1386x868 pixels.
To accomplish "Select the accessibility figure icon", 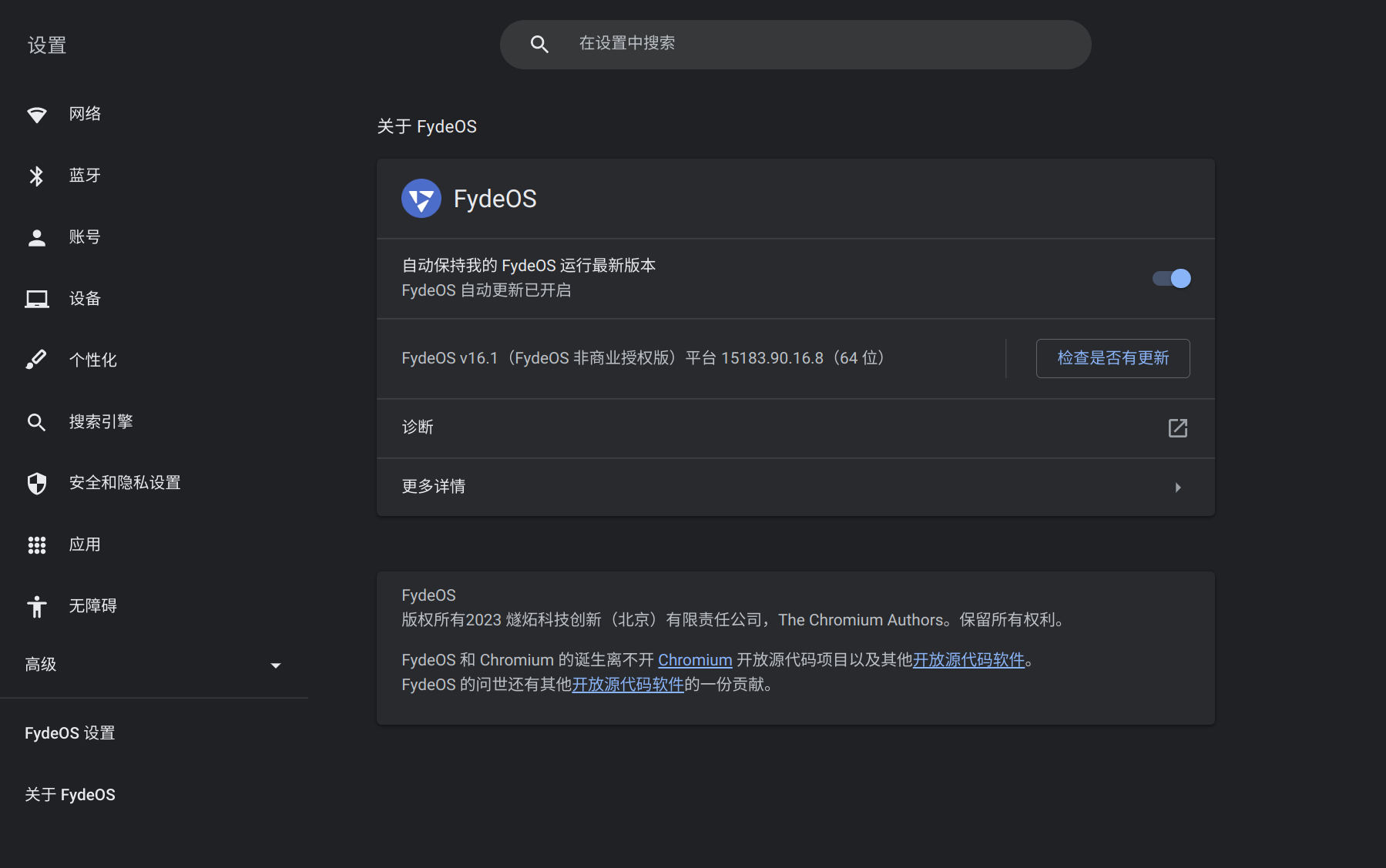I will point(36,607).
